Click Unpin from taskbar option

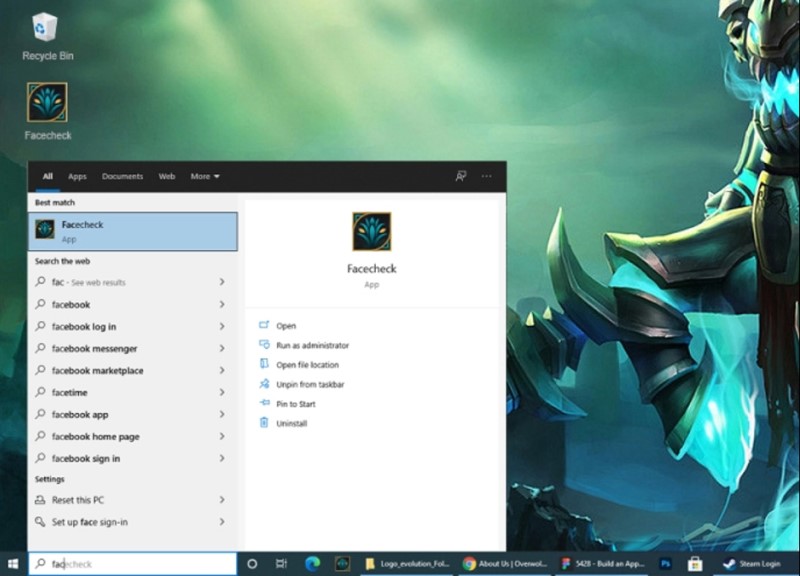point(310,385)
